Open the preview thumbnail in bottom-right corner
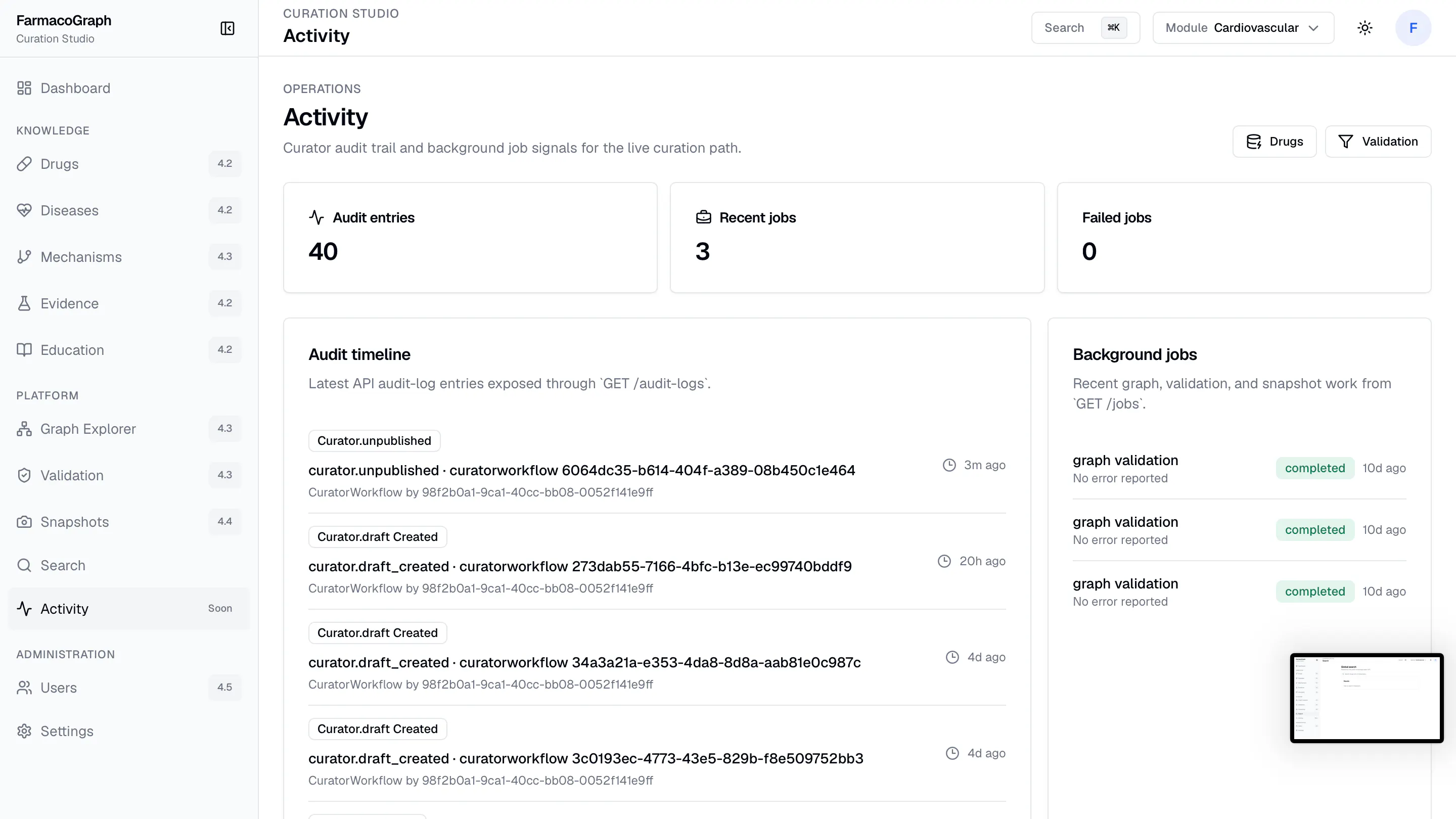This screenshot has height=819, width=1456. 1366,698
